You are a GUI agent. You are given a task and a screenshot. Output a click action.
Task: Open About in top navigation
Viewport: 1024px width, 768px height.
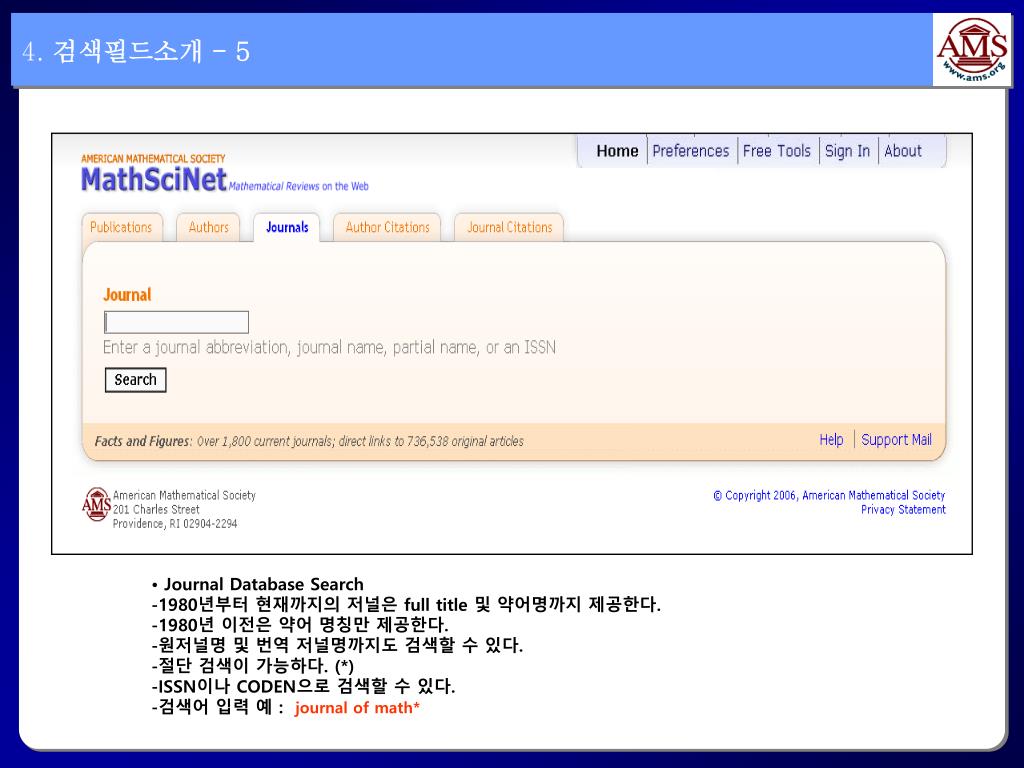tap(903, 151)
